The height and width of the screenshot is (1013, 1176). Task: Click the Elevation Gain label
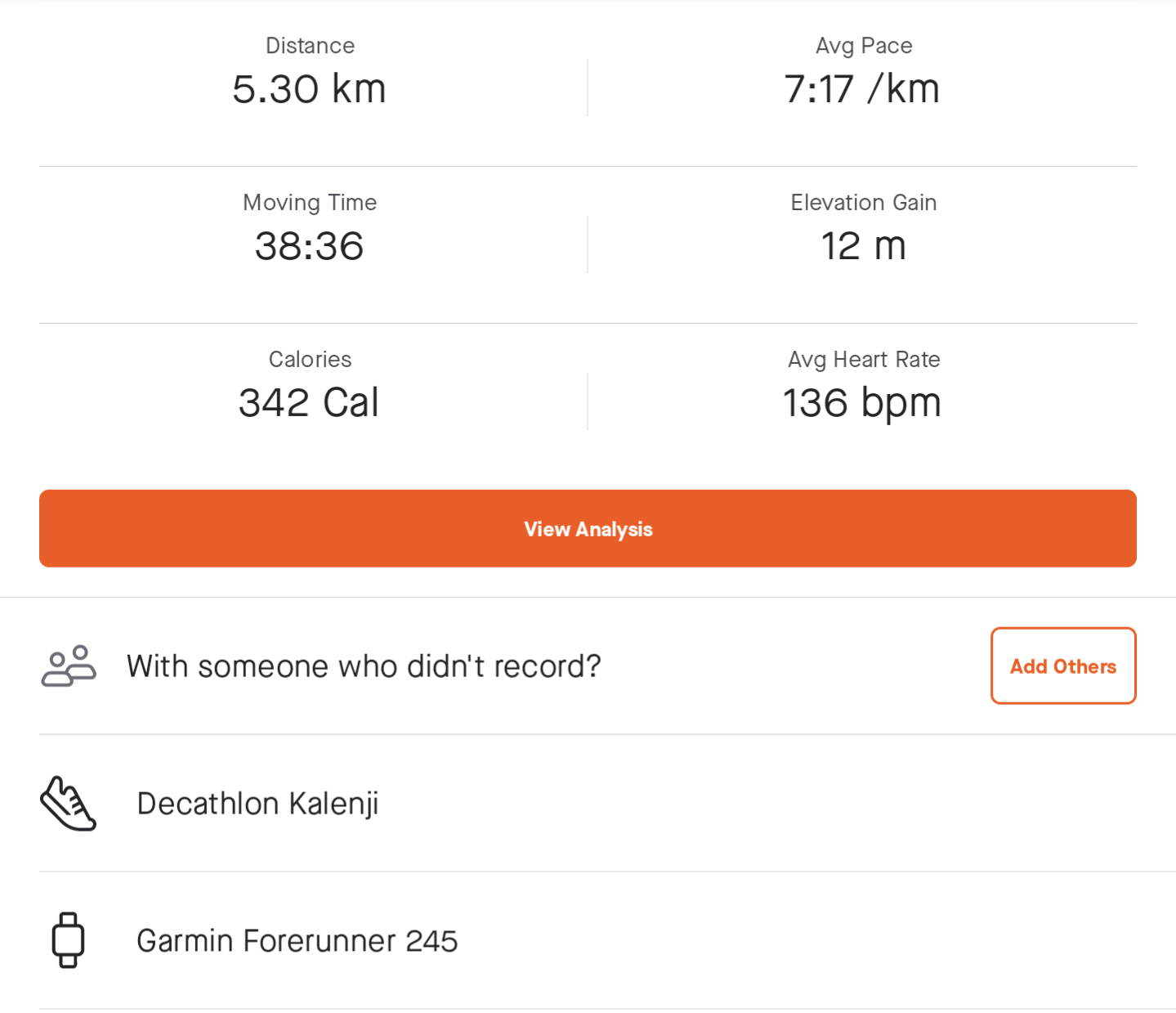[864, 203]
